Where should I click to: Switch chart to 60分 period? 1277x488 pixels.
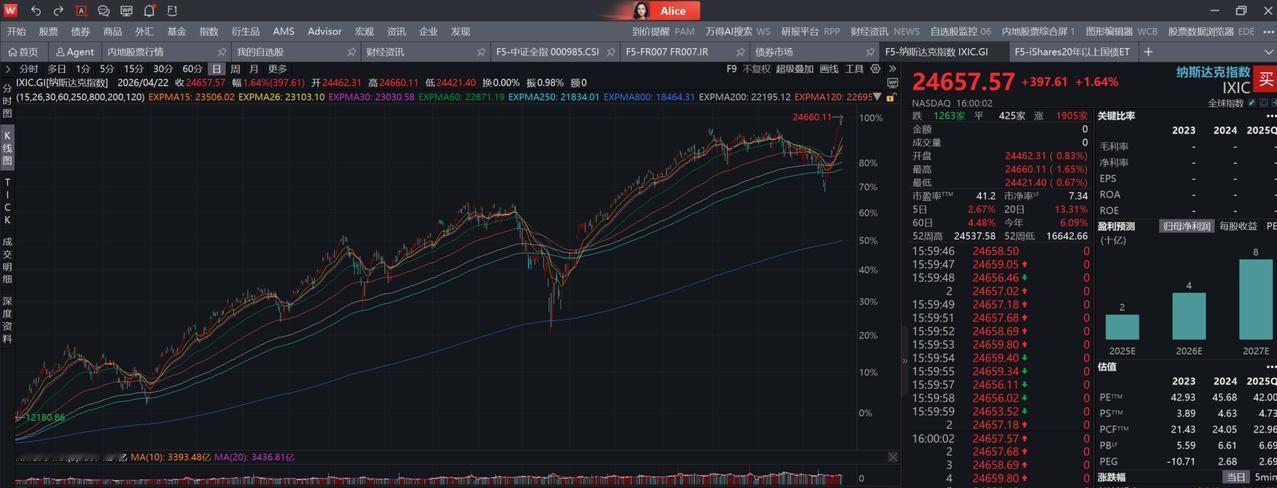pos(192,69)
